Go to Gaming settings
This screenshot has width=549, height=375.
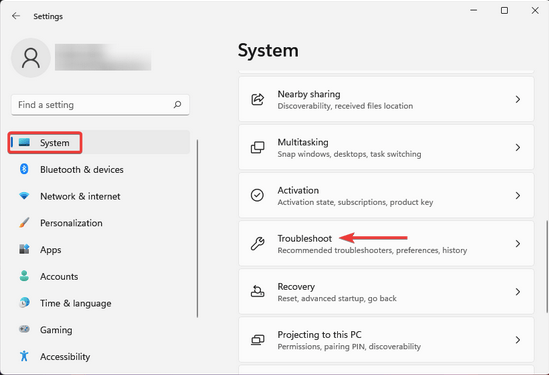point(99,329)
